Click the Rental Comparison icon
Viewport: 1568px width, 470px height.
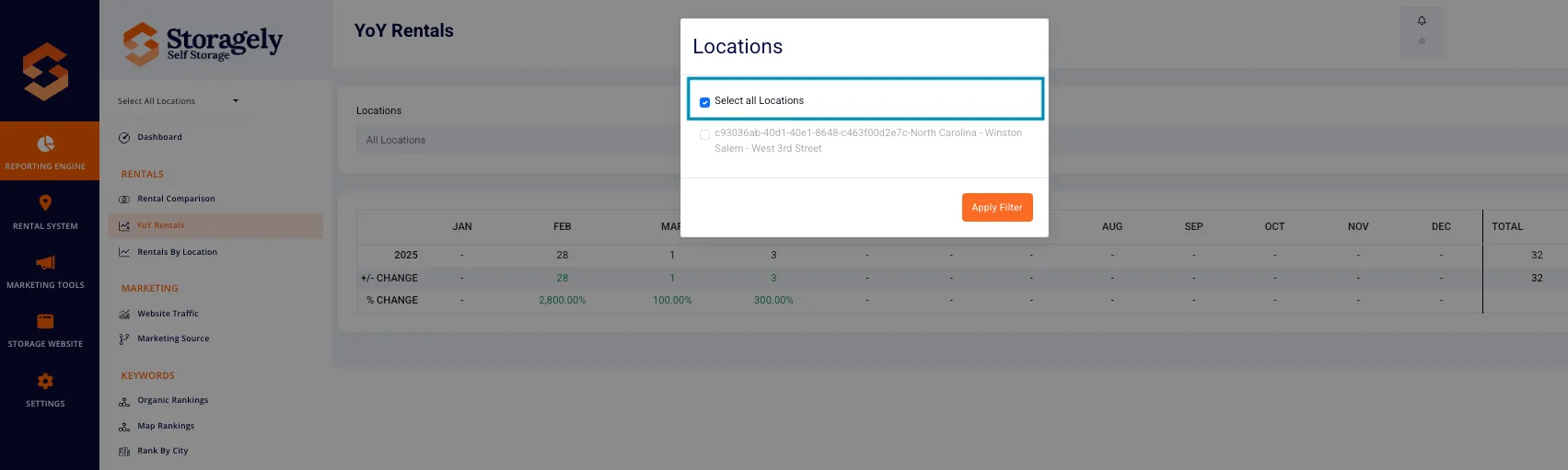124,199
